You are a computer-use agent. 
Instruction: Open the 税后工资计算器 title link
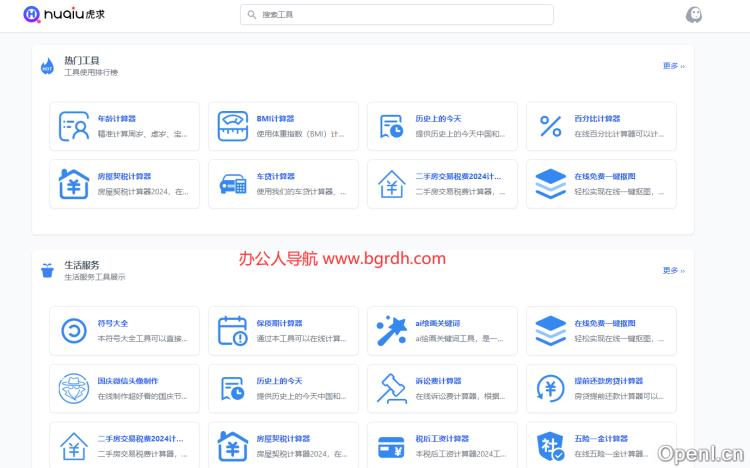(442, 438)
